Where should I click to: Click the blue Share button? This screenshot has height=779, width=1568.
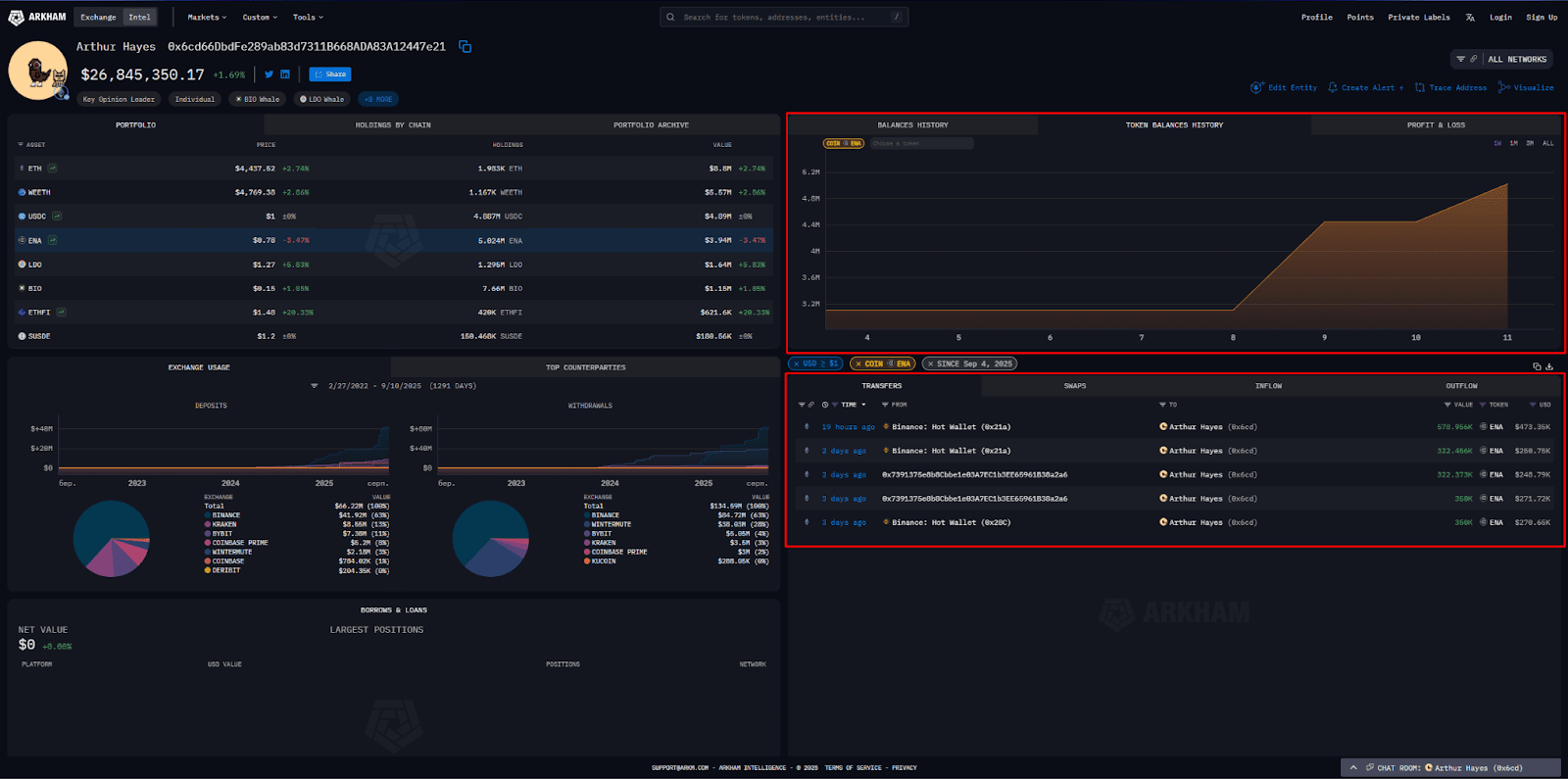tap(329, 74)
